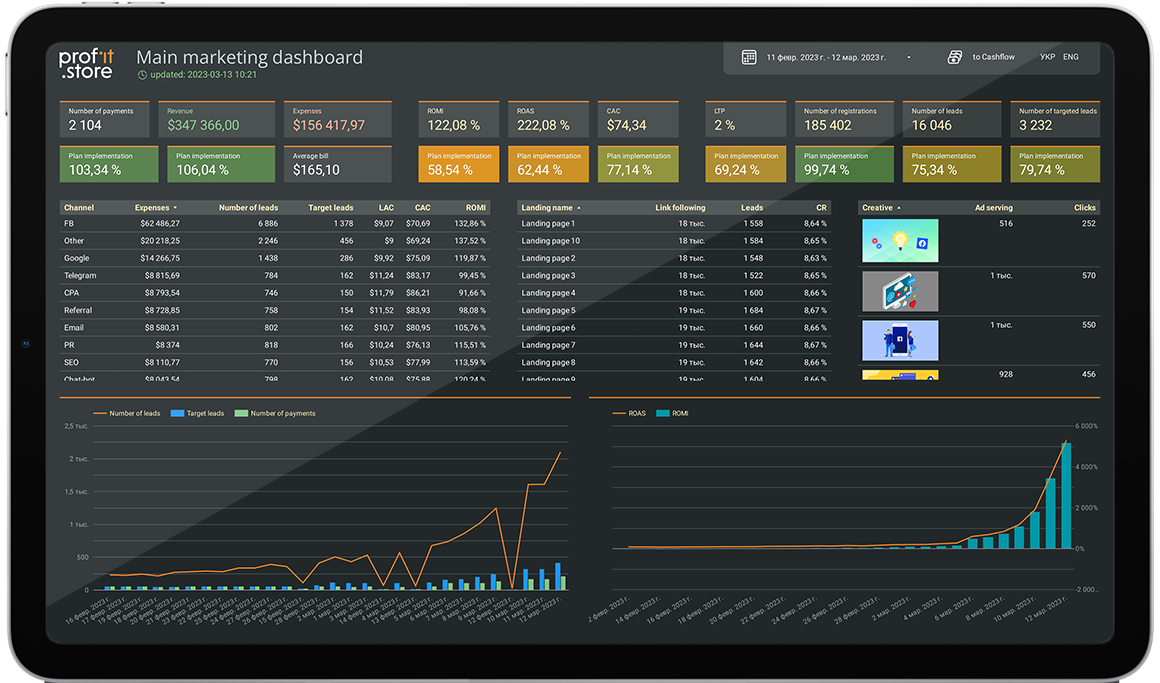Viewport: 1160px width, 683px height.
Task: Sort the Landing name column
Action: [x=548, y=208]
